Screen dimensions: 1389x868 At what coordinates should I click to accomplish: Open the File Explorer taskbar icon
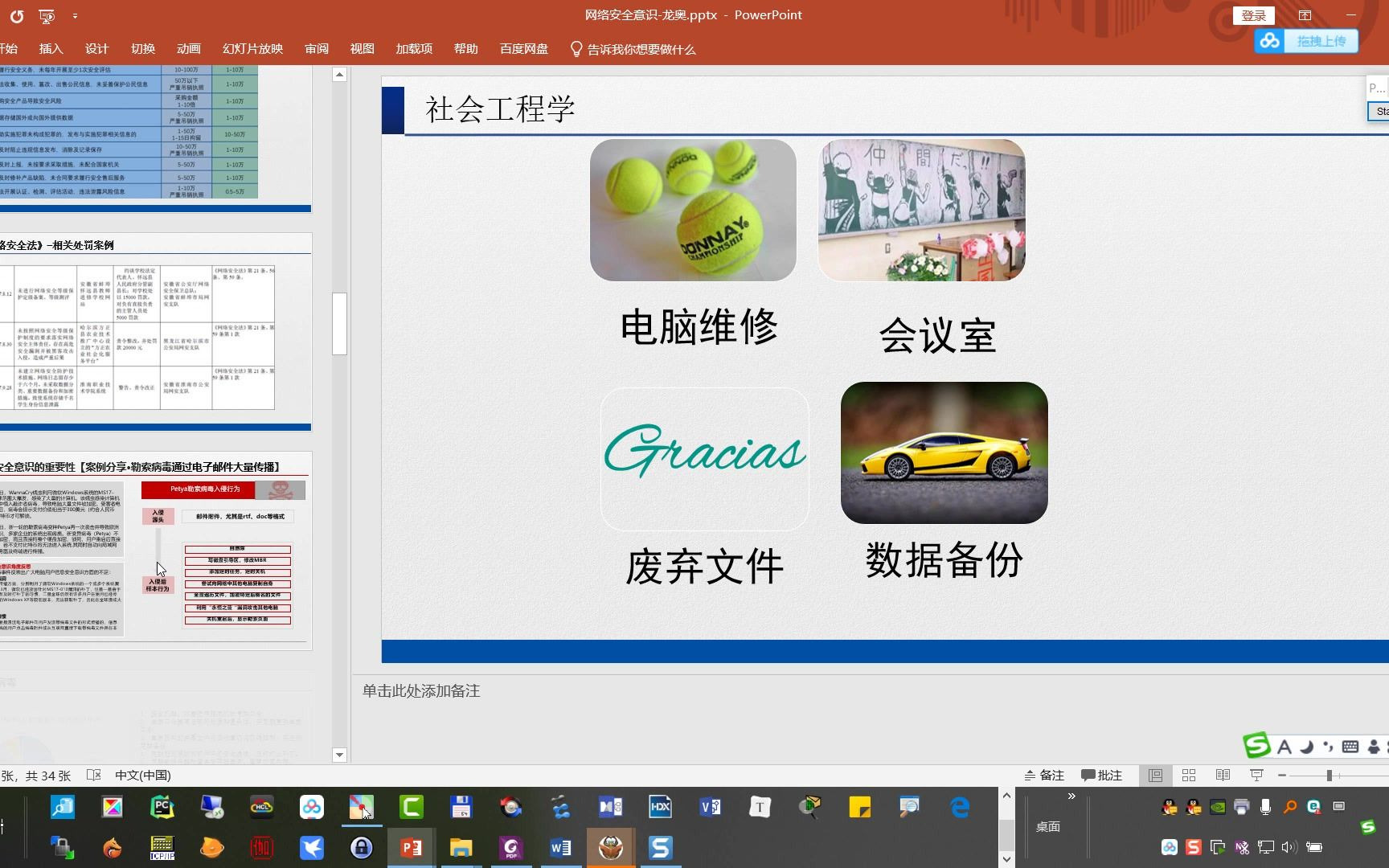[x=461, y=848]
